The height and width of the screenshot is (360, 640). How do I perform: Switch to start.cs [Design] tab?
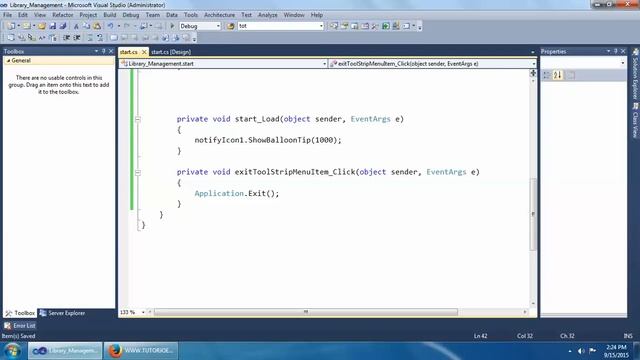click(171, 52)
